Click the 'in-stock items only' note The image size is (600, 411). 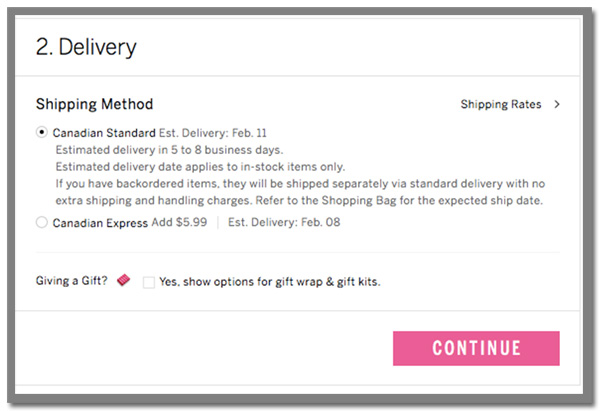pyautogui.click(x=200, y=167)
